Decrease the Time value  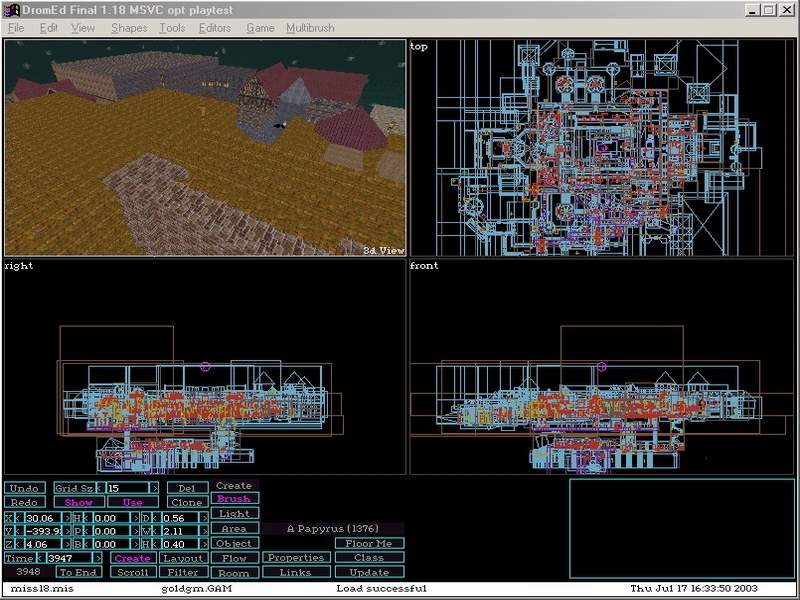click(41, 558)
